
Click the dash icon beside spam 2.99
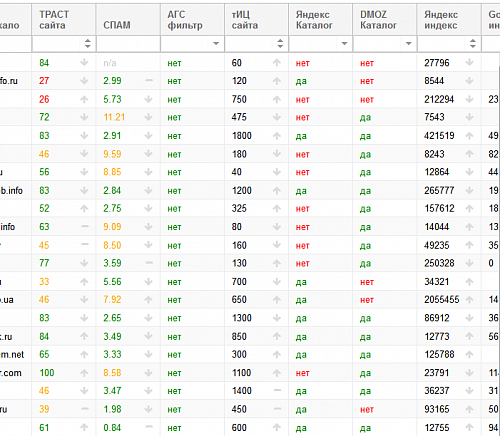149,80
